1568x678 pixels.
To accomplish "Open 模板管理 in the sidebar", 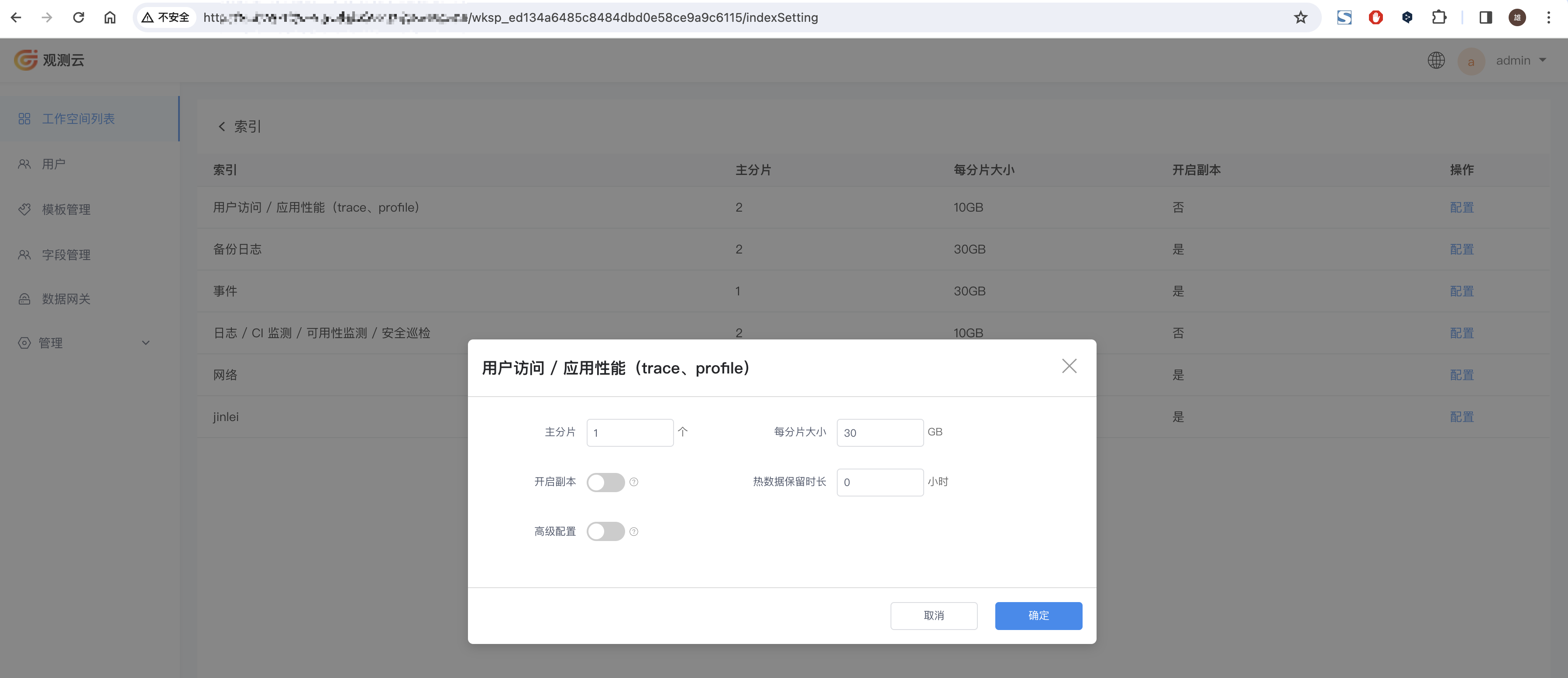I will 89,209.
